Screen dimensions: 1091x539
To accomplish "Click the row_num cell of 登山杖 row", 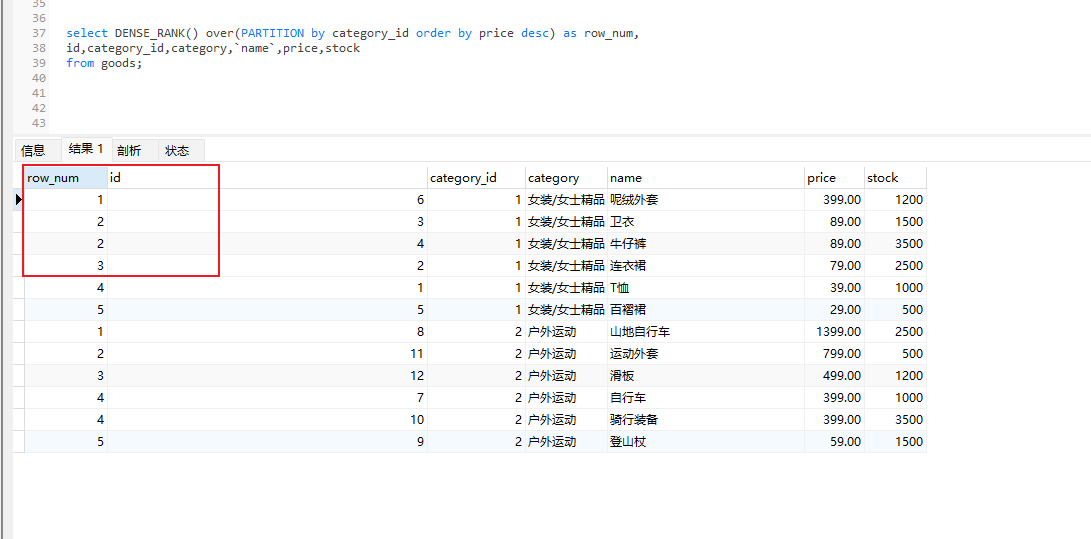I will click(x=66, y=442).
